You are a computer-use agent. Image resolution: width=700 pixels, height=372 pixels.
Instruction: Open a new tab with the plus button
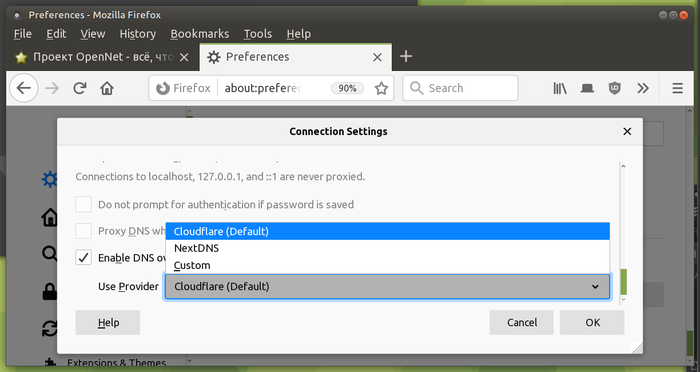[x=405, y=57]
